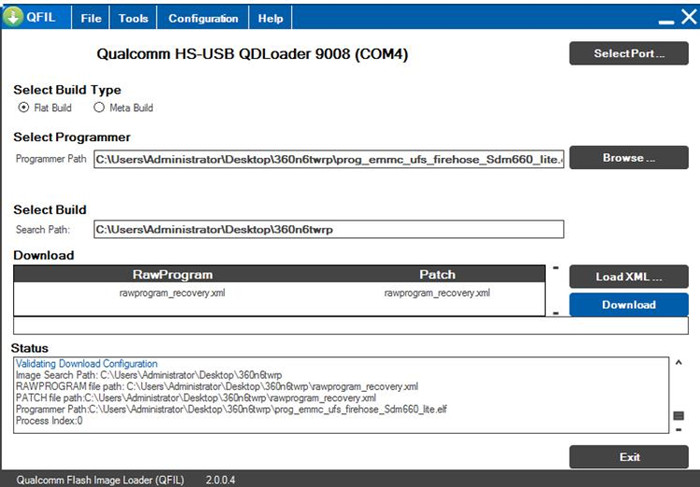Click the Patch column header
This screenshot has height=487, width=700.
(437, 275)
